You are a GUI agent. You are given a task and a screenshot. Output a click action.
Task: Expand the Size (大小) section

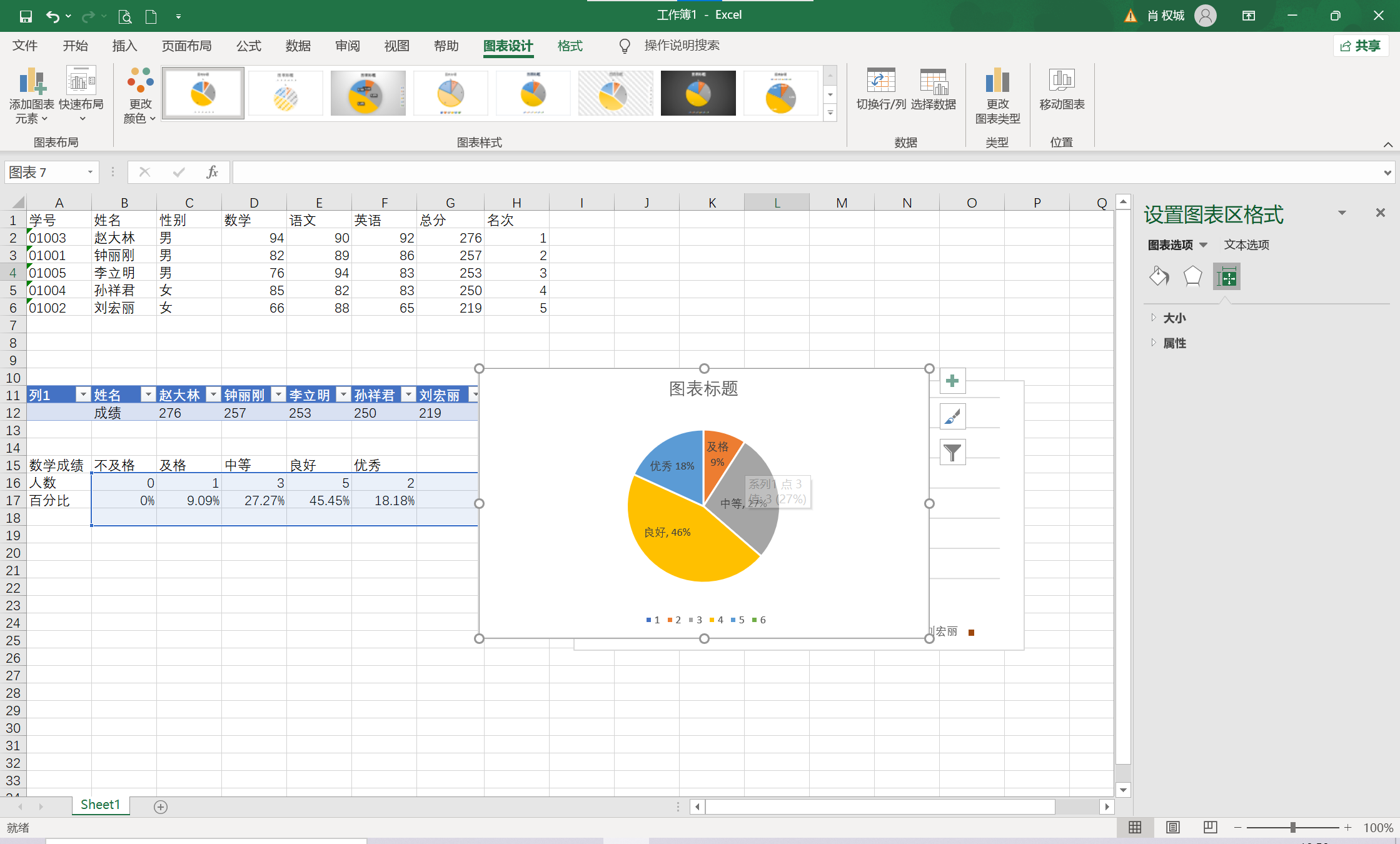(x=1174, y=318)
